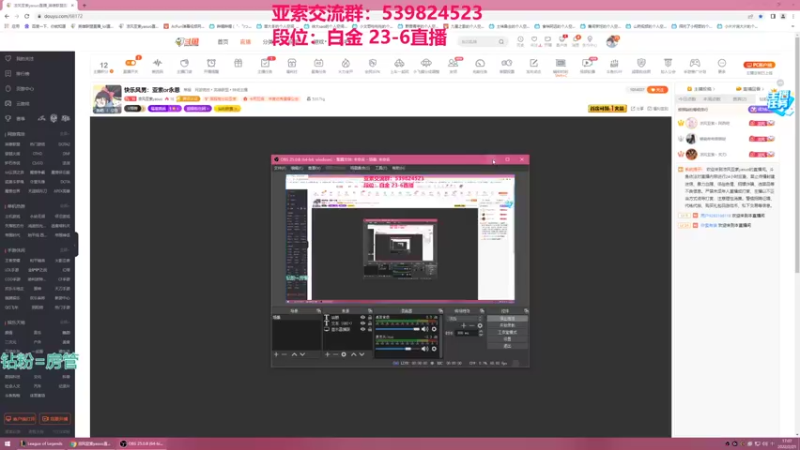Click the shop storefront icon in streamer toolbar
This screenshot has height=450, width=800.
[x=292, y=63]
